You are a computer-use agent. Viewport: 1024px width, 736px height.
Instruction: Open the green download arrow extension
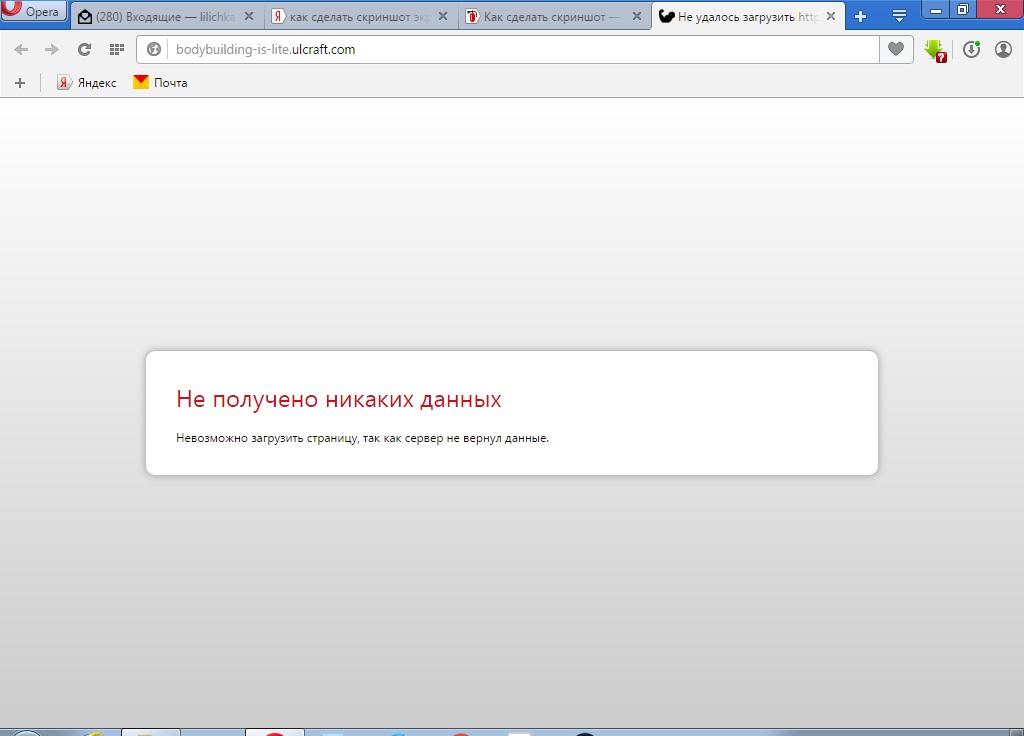coord(935,51)
